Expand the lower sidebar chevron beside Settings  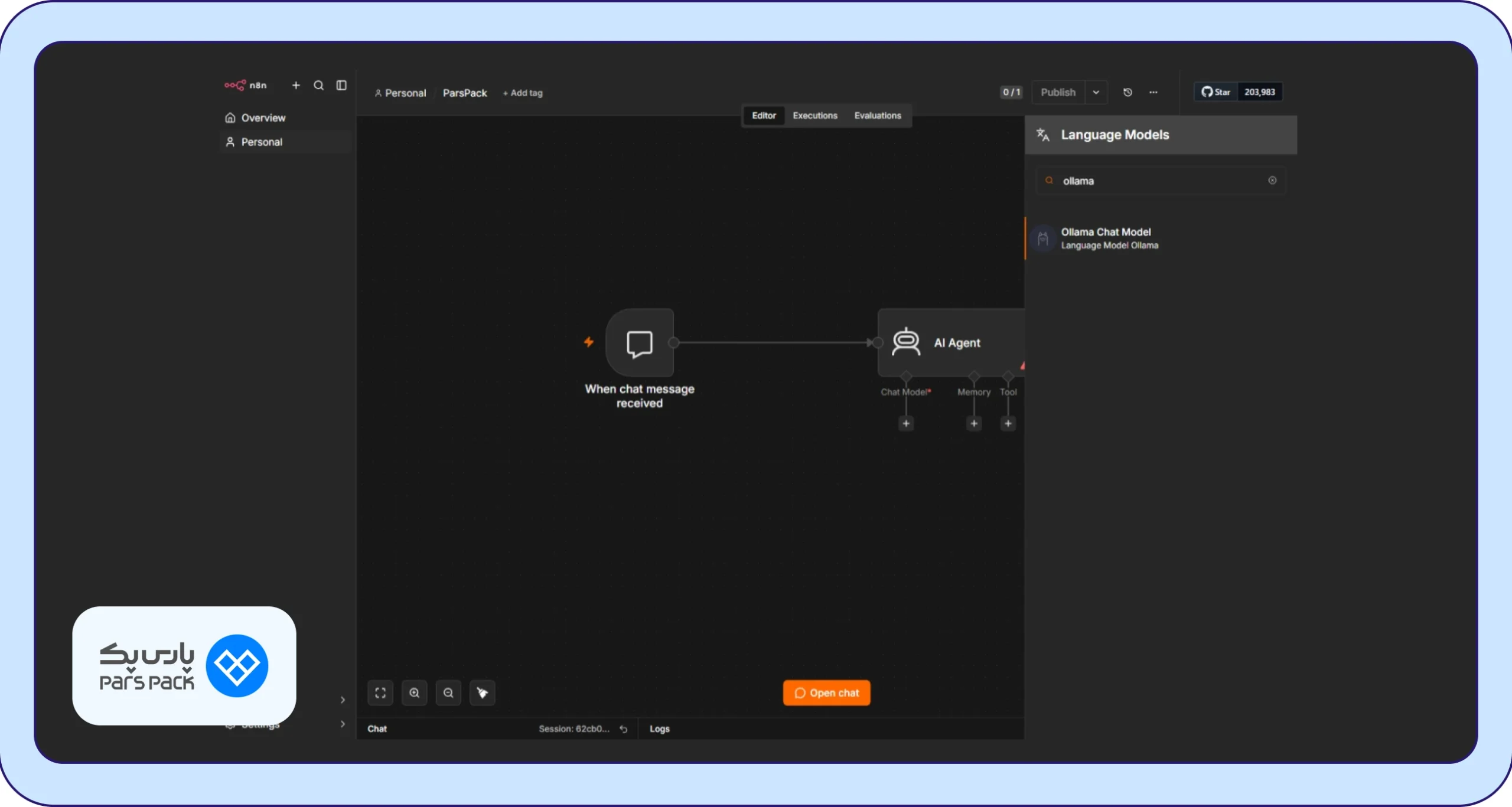pyautogui.click(x=343, y=725)
